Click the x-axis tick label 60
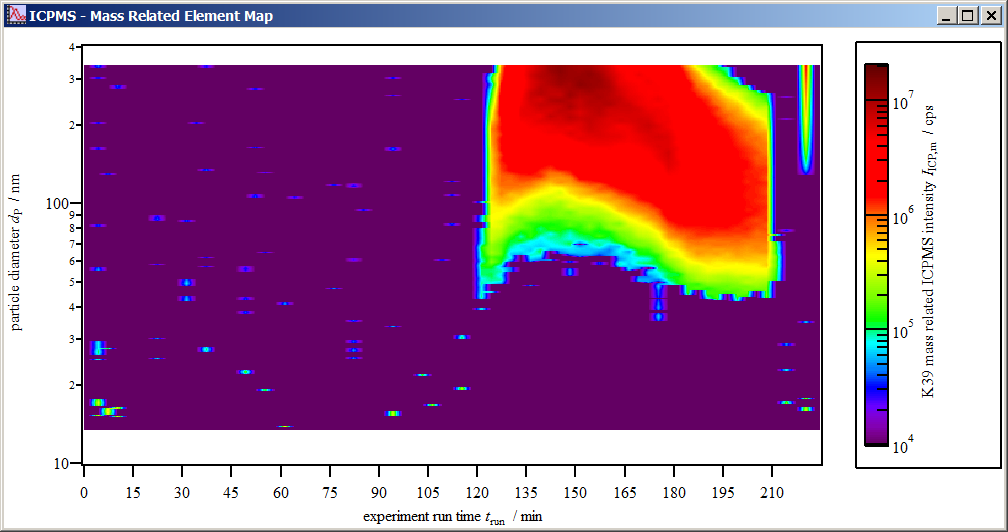Viewport: 1008px width, 532px height. click(x=280, y=493)
